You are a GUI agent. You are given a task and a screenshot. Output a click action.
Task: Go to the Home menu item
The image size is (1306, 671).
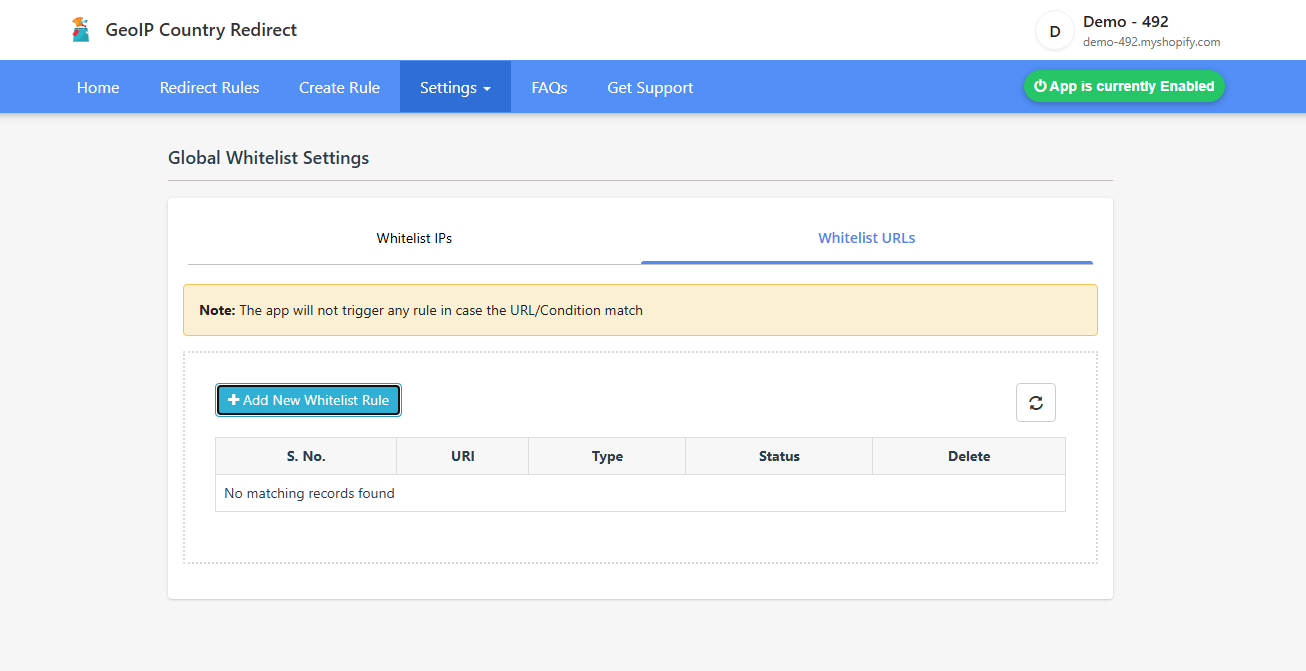98,88
